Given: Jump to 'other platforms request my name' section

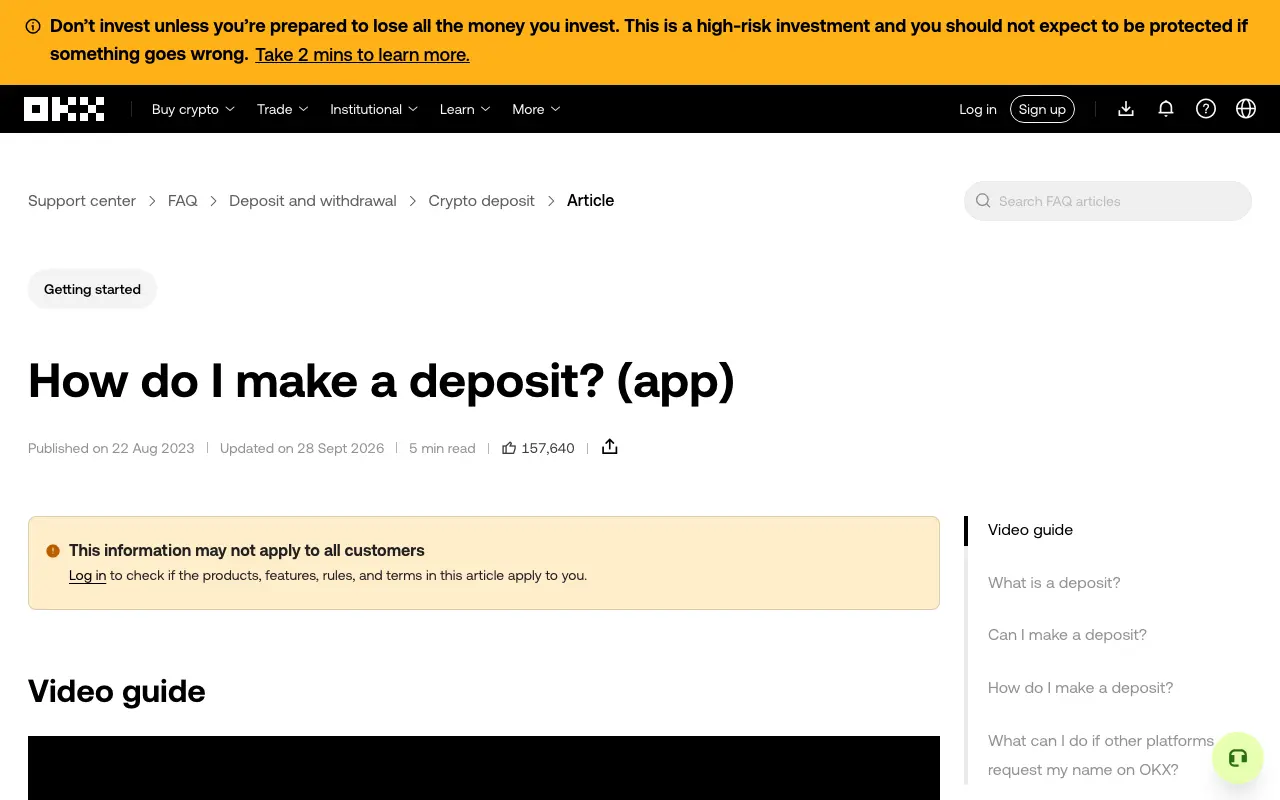Looking at the screenshot, I should click(x=1101, y=755).
